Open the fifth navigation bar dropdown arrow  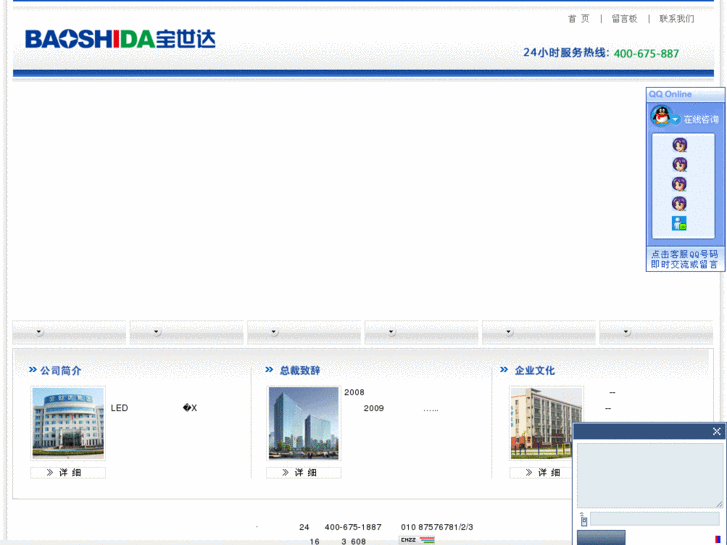(x=509, y=332)
